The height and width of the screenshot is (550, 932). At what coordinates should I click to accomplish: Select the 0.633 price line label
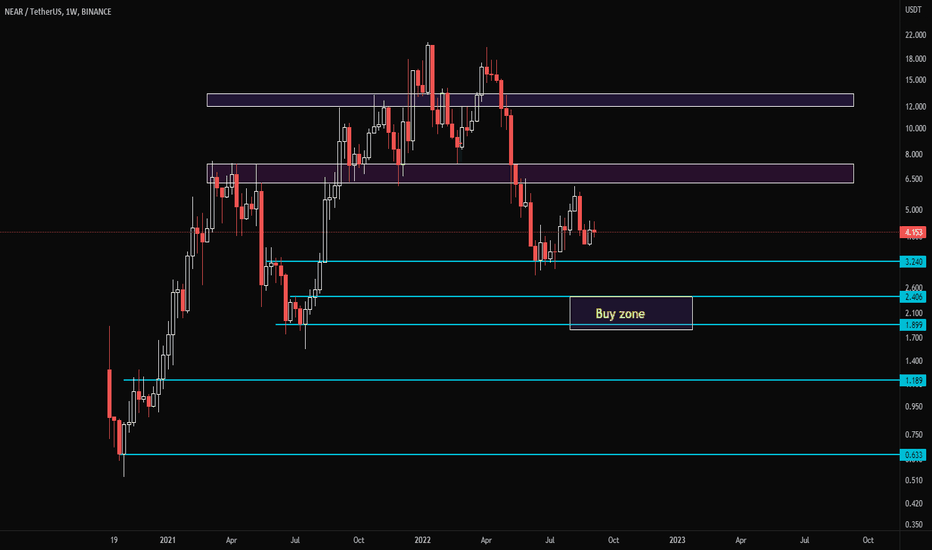[x=913, y=455]
